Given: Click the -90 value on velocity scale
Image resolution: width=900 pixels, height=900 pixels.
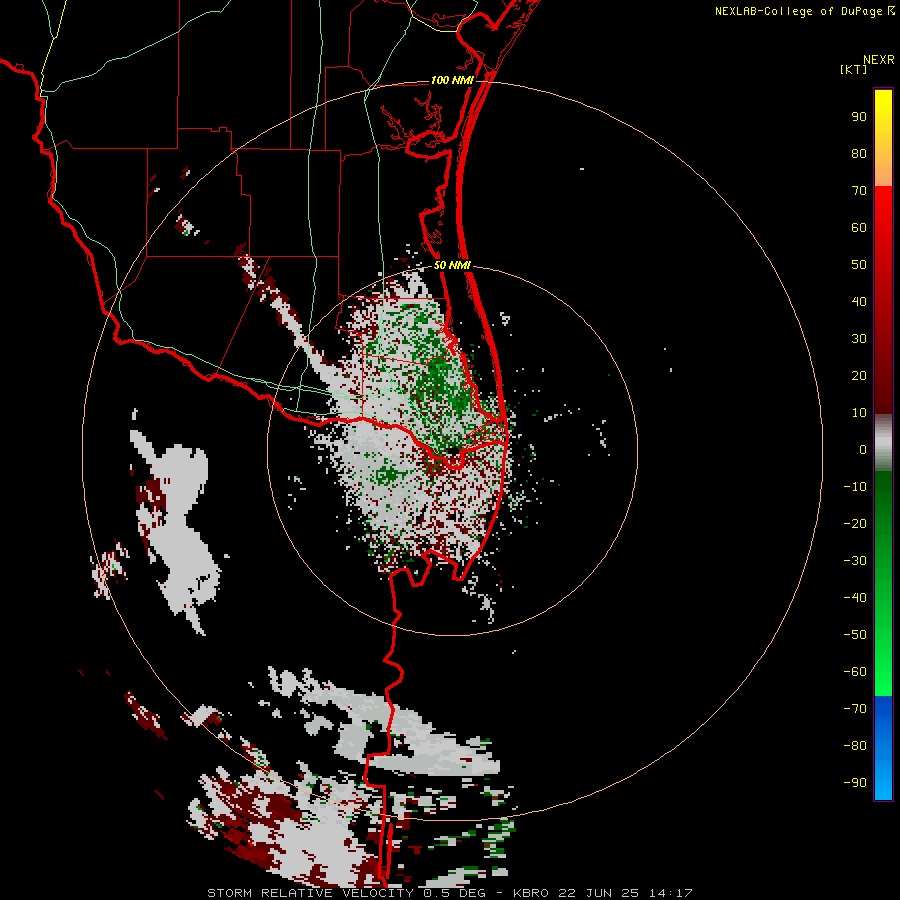Looking at the screenshot, I should [855, 783].
